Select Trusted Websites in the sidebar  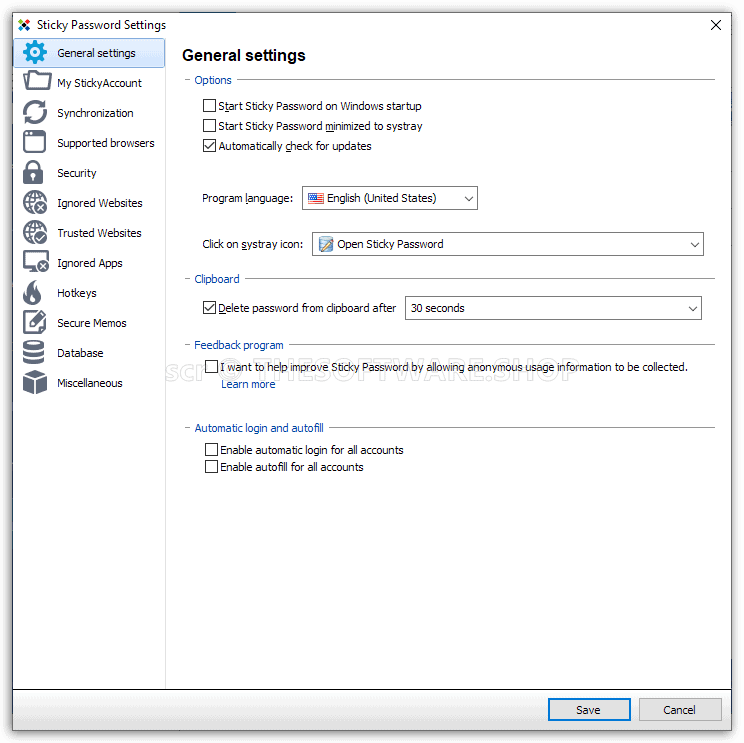tap(89, 232)
